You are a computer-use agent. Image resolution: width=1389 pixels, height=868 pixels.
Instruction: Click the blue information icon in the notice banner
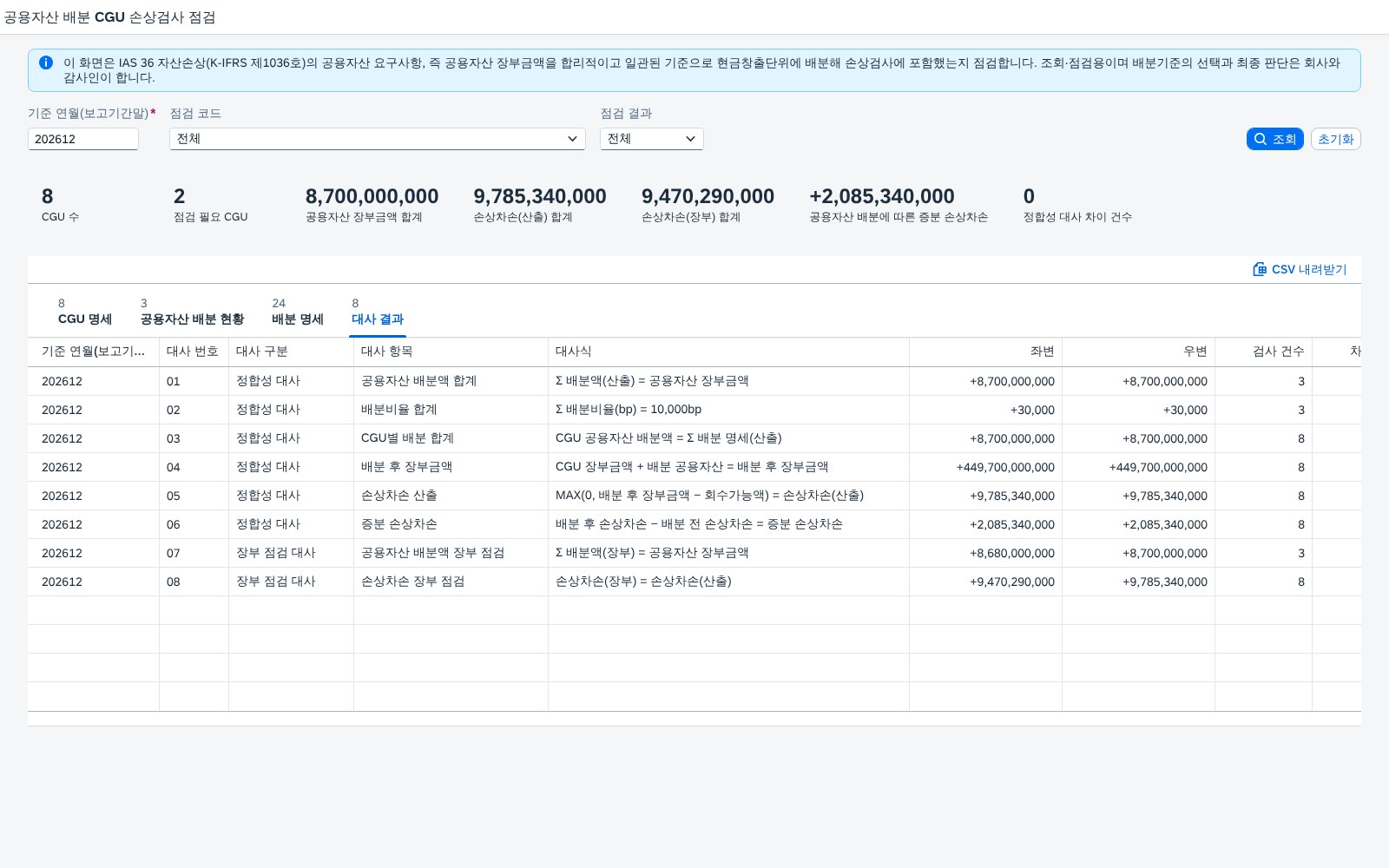tap(46, 62)
